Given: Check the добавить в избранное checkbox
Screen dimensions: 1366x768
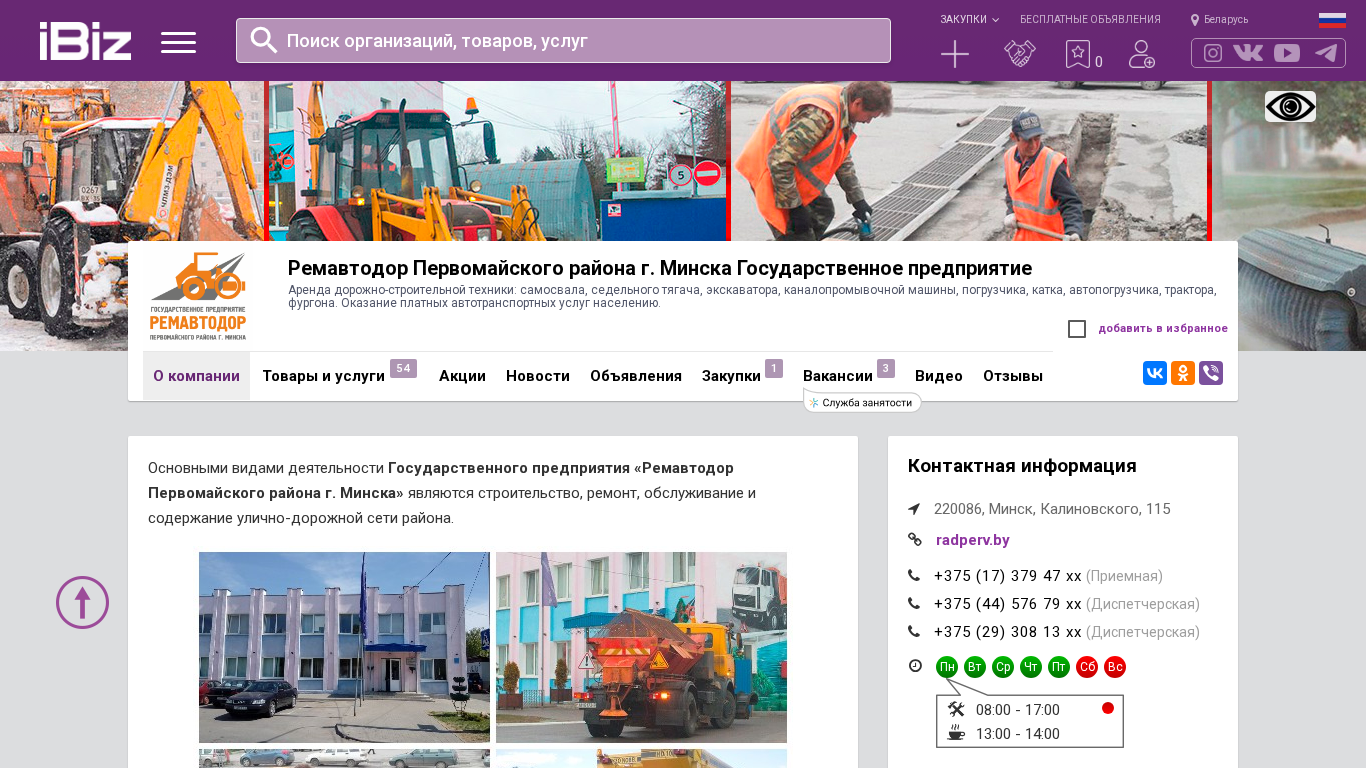Looking at the screenshot, I should pos(1077,329).
